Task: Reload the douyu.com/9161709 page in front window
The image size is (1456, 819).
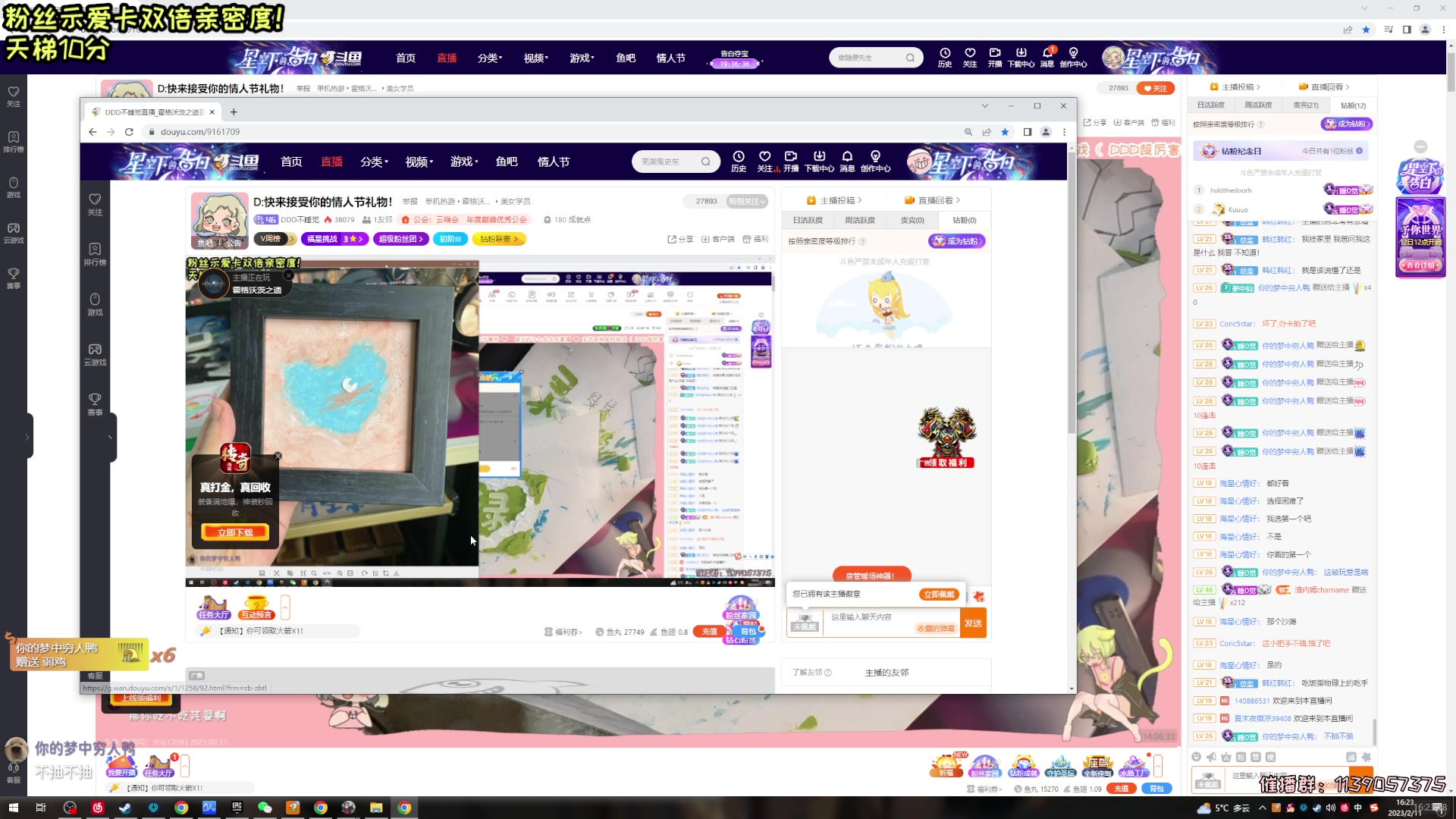Action: (129, 132)
